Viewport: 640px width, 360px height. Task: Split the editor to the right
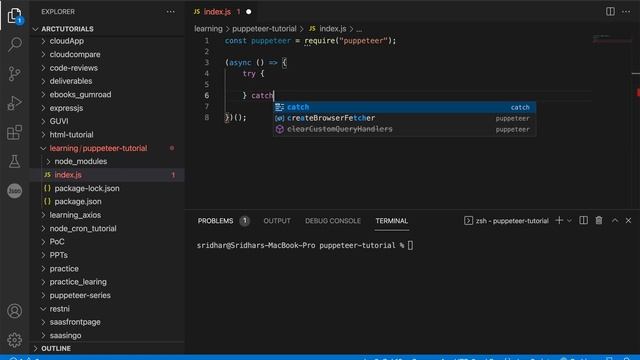coord(610,11)
